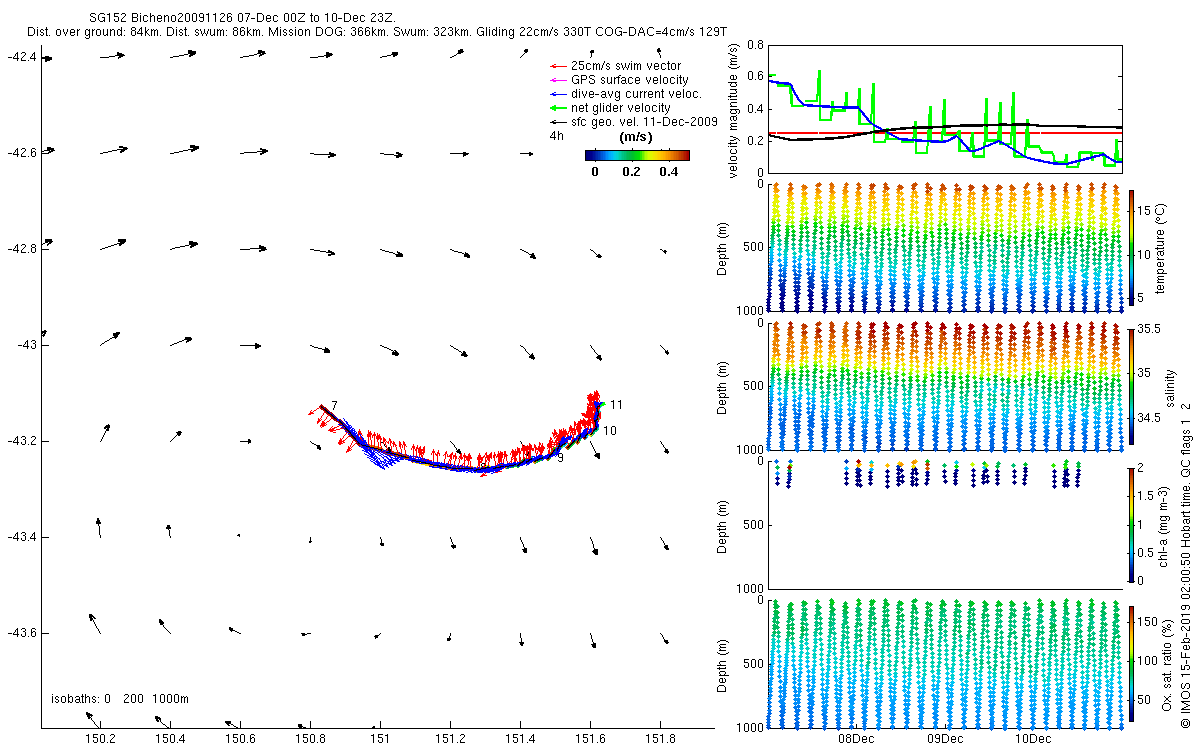Click the '500' depth tick of the chl-a panel

(x=755, y=524)
